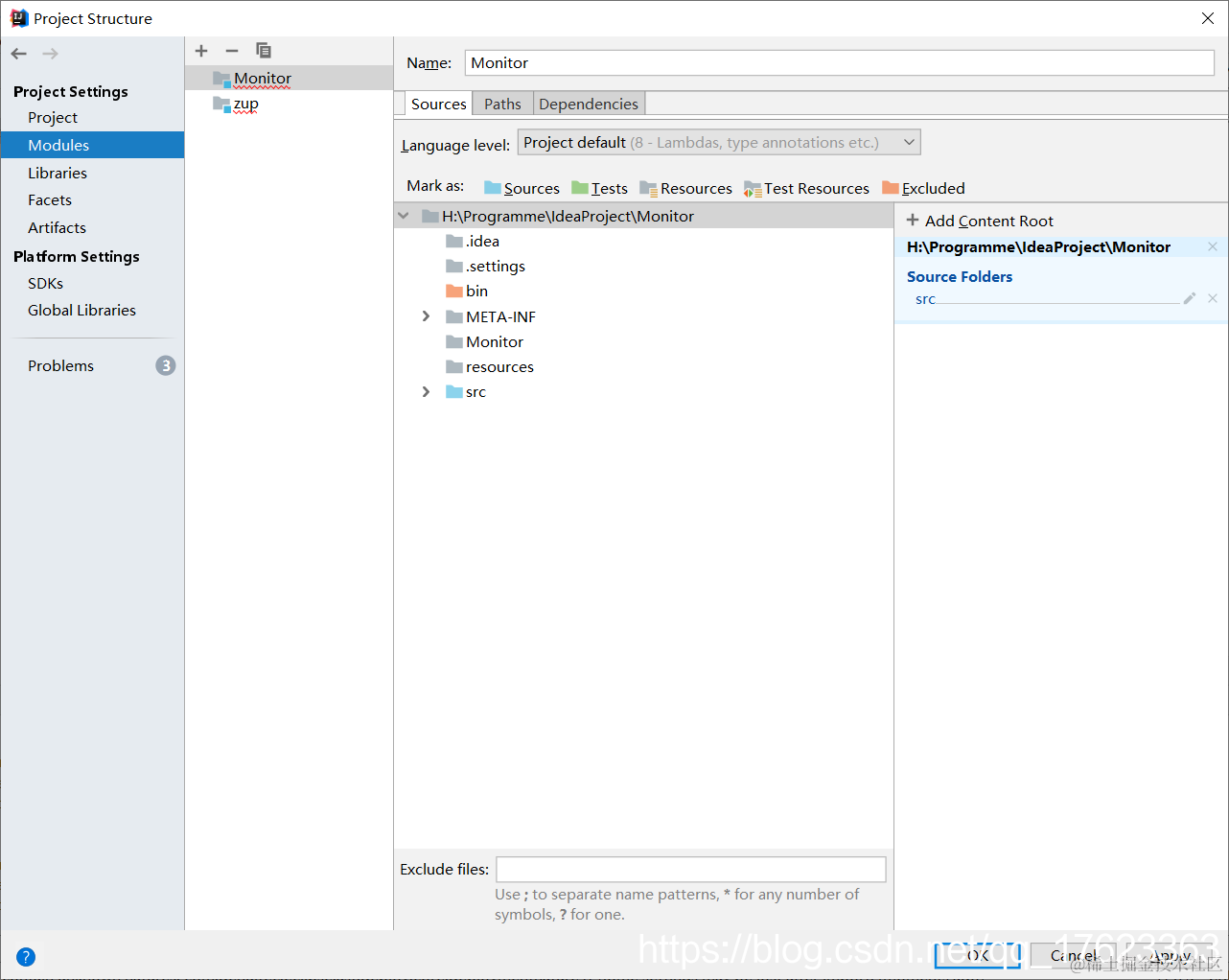Remove the src source folder entry
This screenshot has width=1229, height=980.
[1213, 298]
